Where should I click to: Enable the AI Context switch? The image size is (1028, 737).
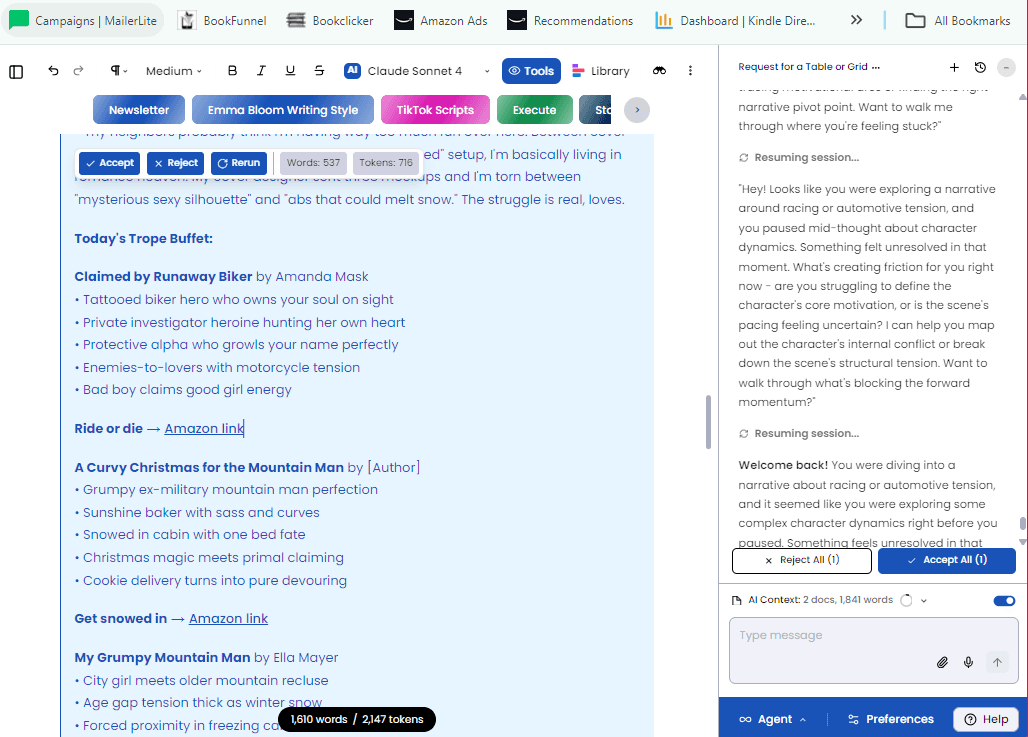tap(1003, 600)
